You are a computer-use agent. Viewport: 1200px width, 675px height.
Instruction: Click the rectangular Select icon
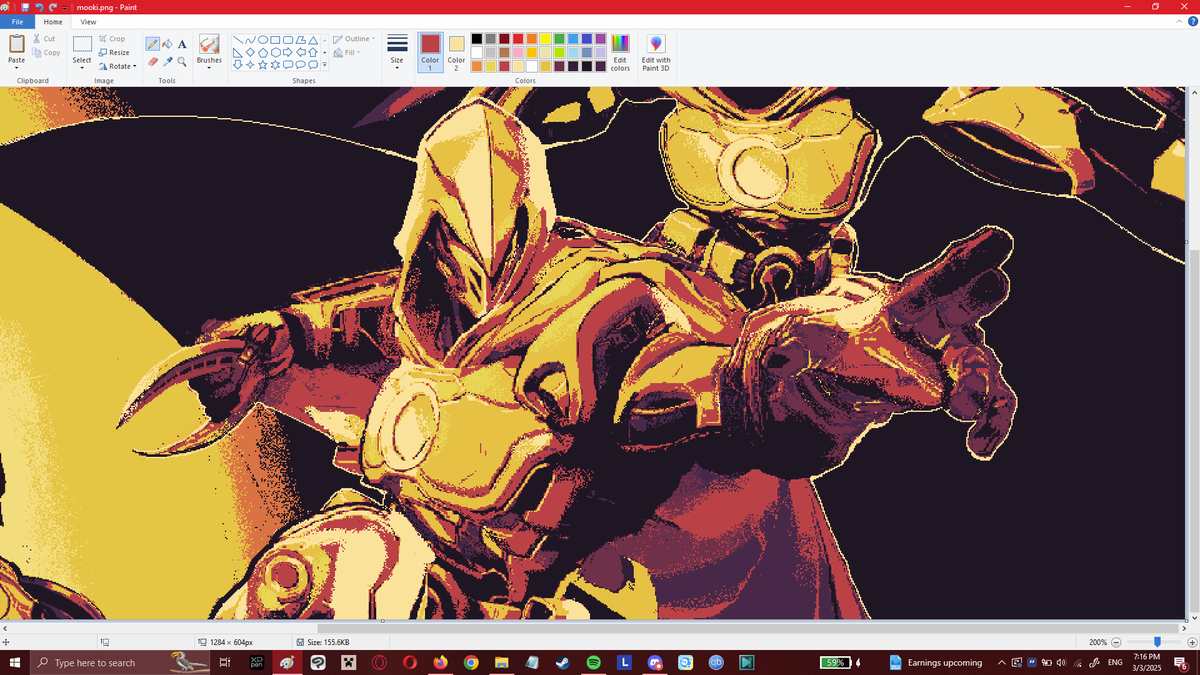coord(82,44)
